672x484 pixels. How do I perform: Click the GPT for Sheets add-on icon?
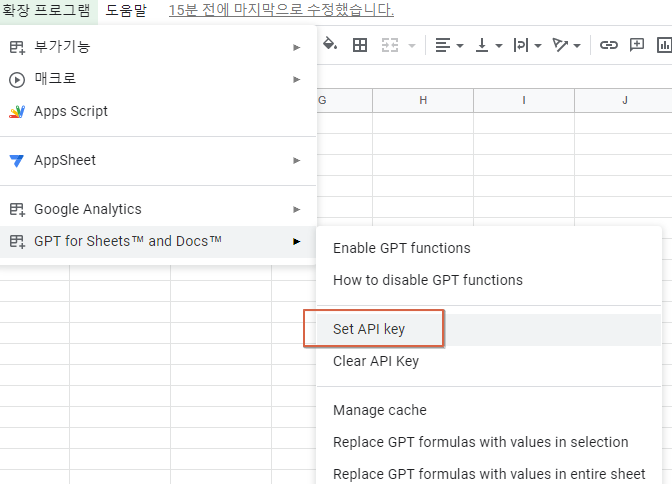pyautogui.click(x=17, y=242)
